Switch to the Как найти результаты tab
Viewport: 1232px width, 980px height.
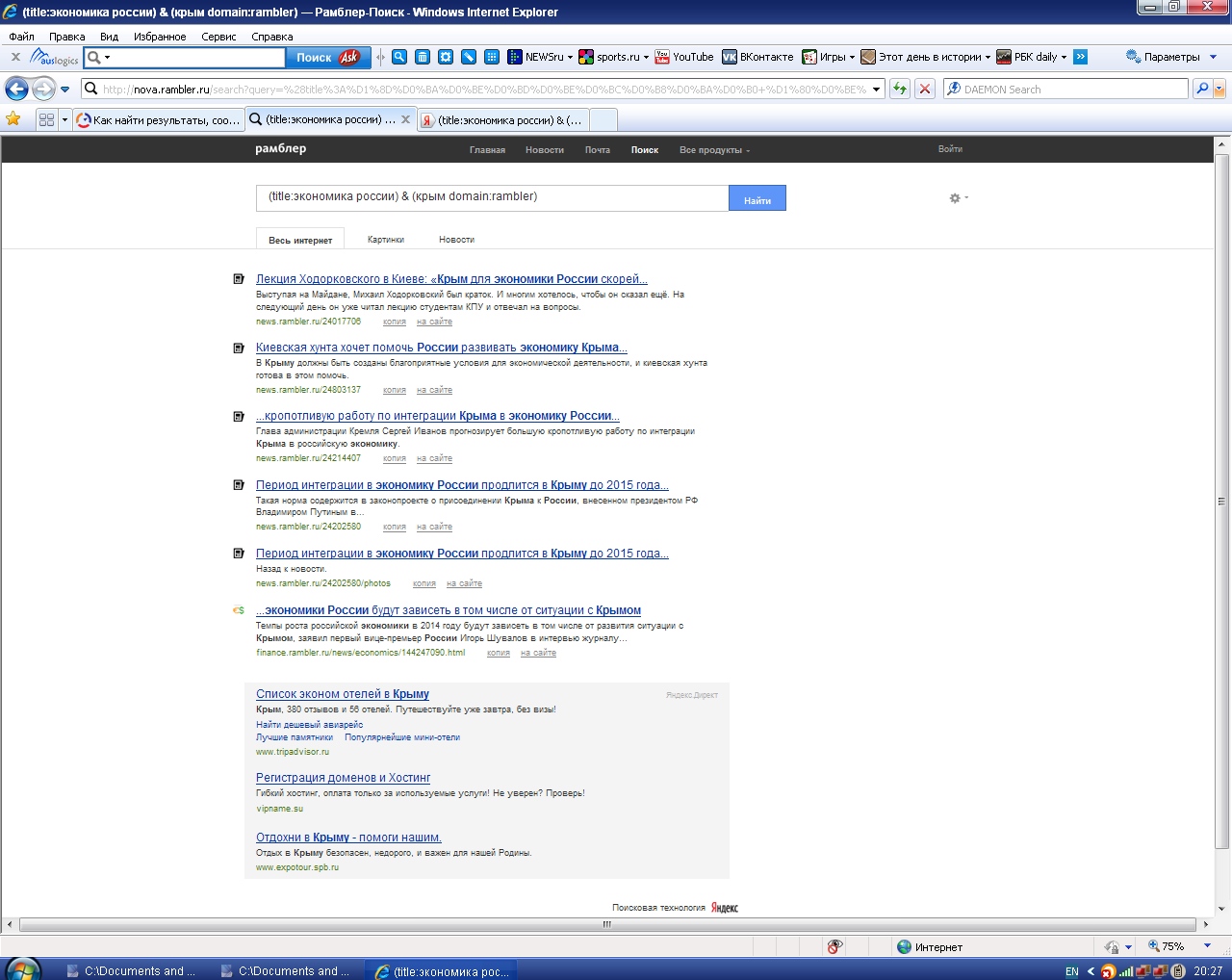coord(159,120)
